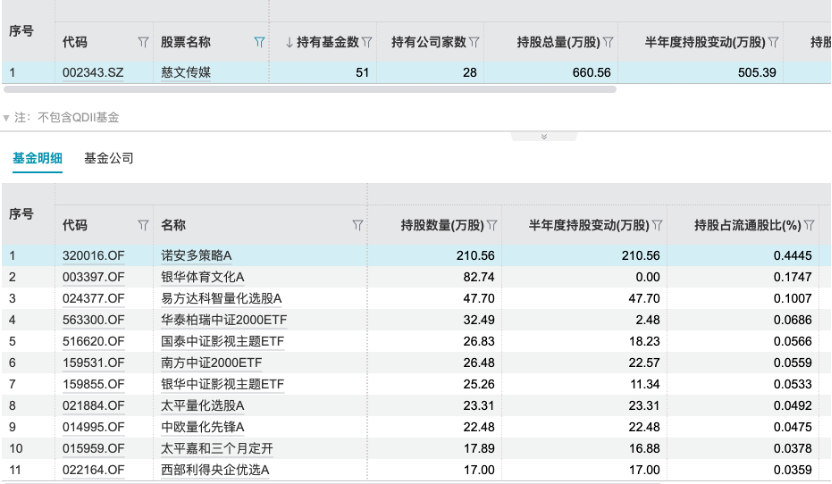This screenshot has width=832, height=484.
Task: Open filter icon on 持有公司家数 column
Action: click(x=474, y=42)
